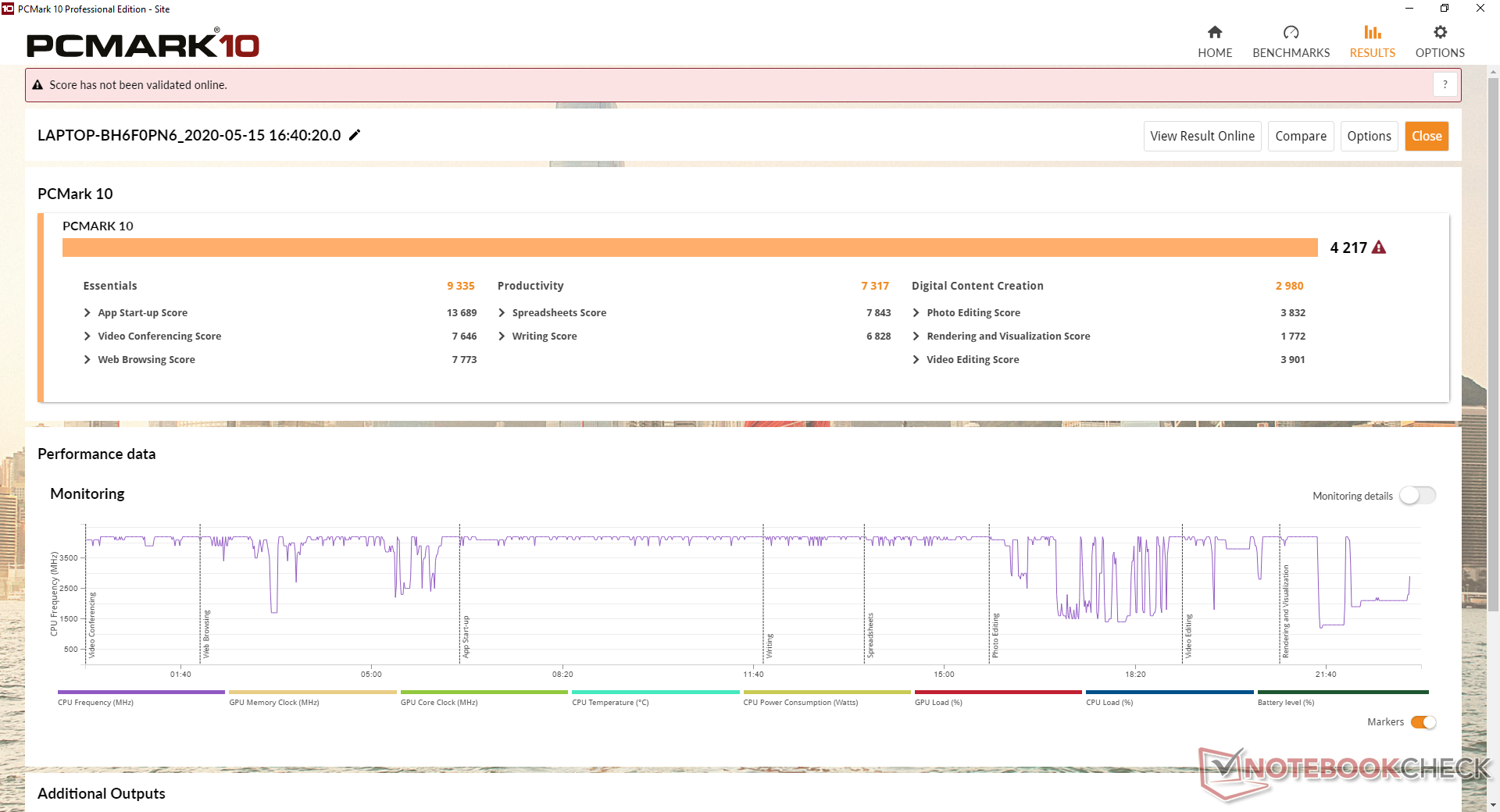Viewport: 1500px width, 812px height.
Task: Click the Writing marker in chart
Action: coord(769,646)
